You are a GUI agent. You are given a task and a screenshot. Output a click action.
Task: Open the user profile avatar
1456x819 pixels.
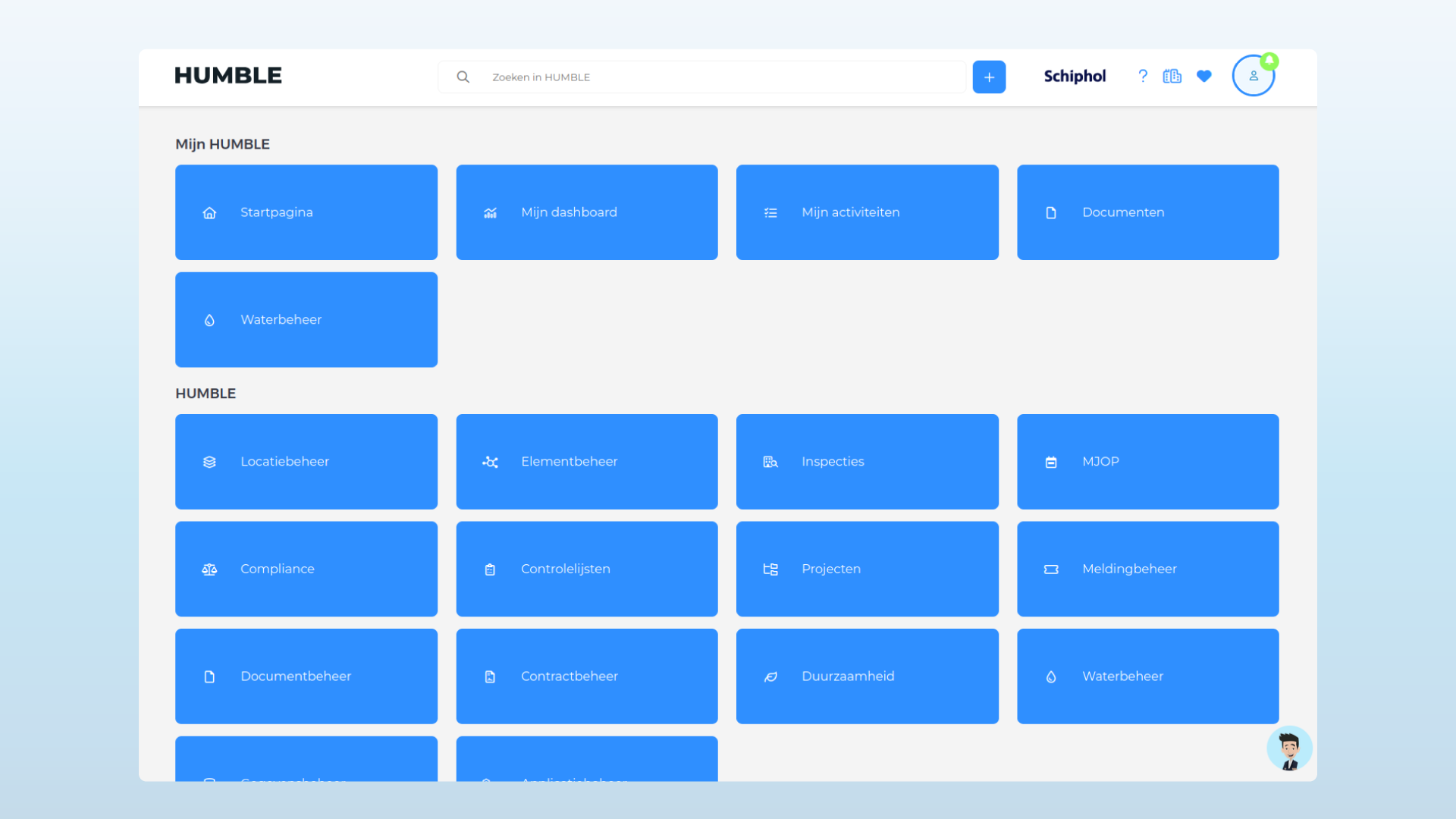[1252, 77]
